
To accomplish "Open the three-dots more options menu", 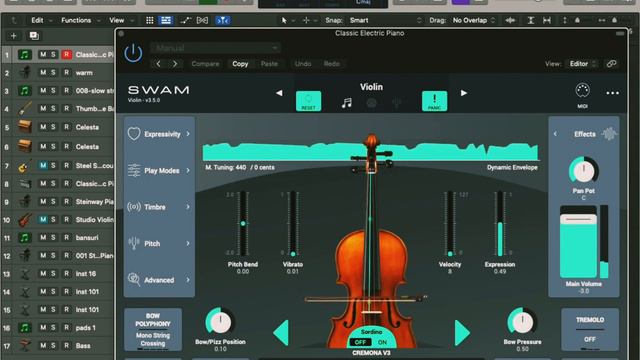I will (x=612, y=93).
